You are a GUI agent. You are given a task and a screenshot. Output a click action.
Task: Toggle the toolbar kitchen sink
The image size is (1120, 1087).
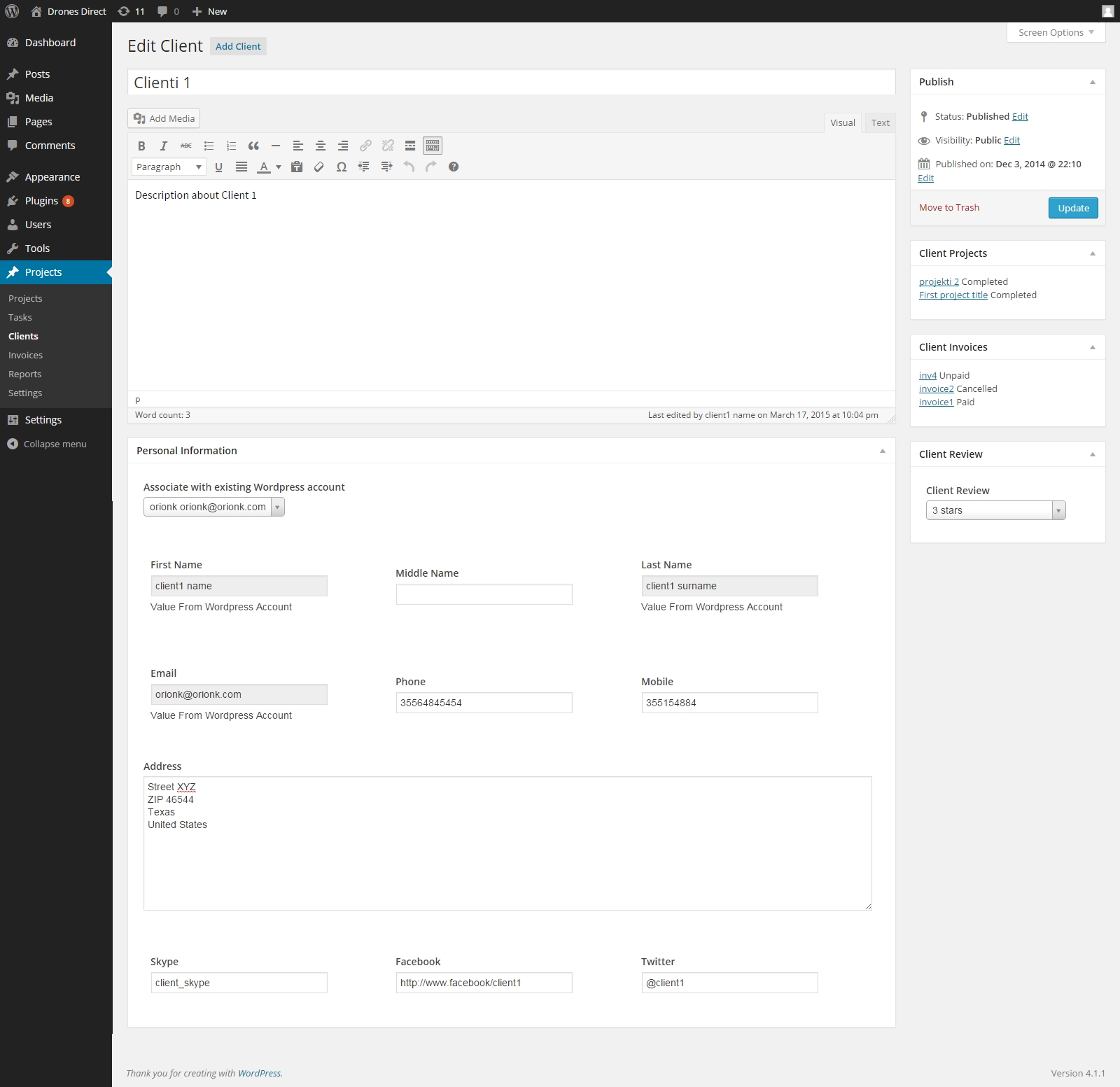tap(433, 146)
